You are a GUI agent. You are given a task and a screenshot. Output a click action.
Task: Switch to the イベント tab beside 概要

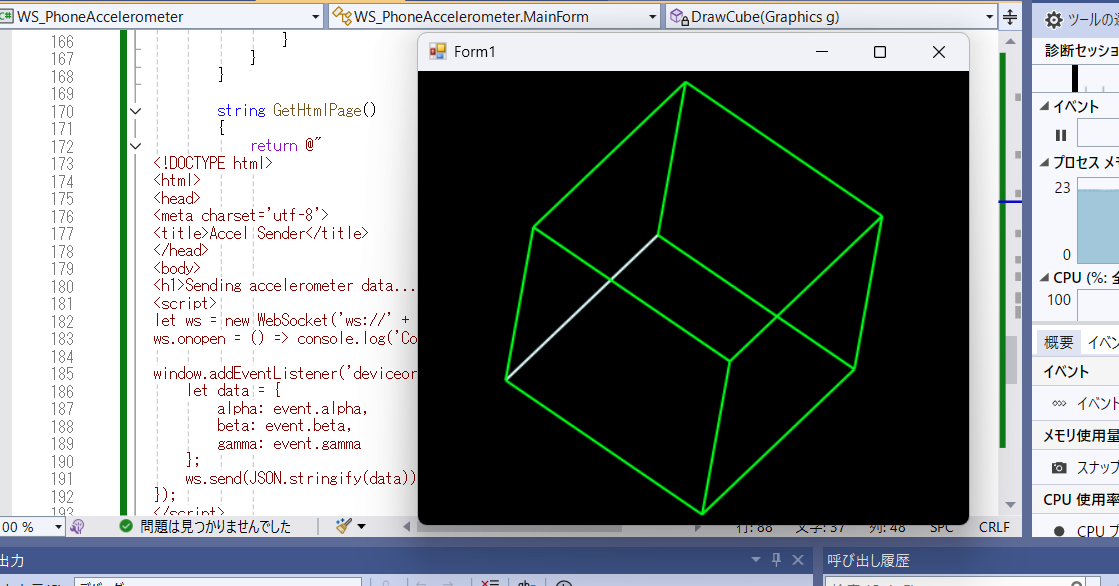(1102, 343)
